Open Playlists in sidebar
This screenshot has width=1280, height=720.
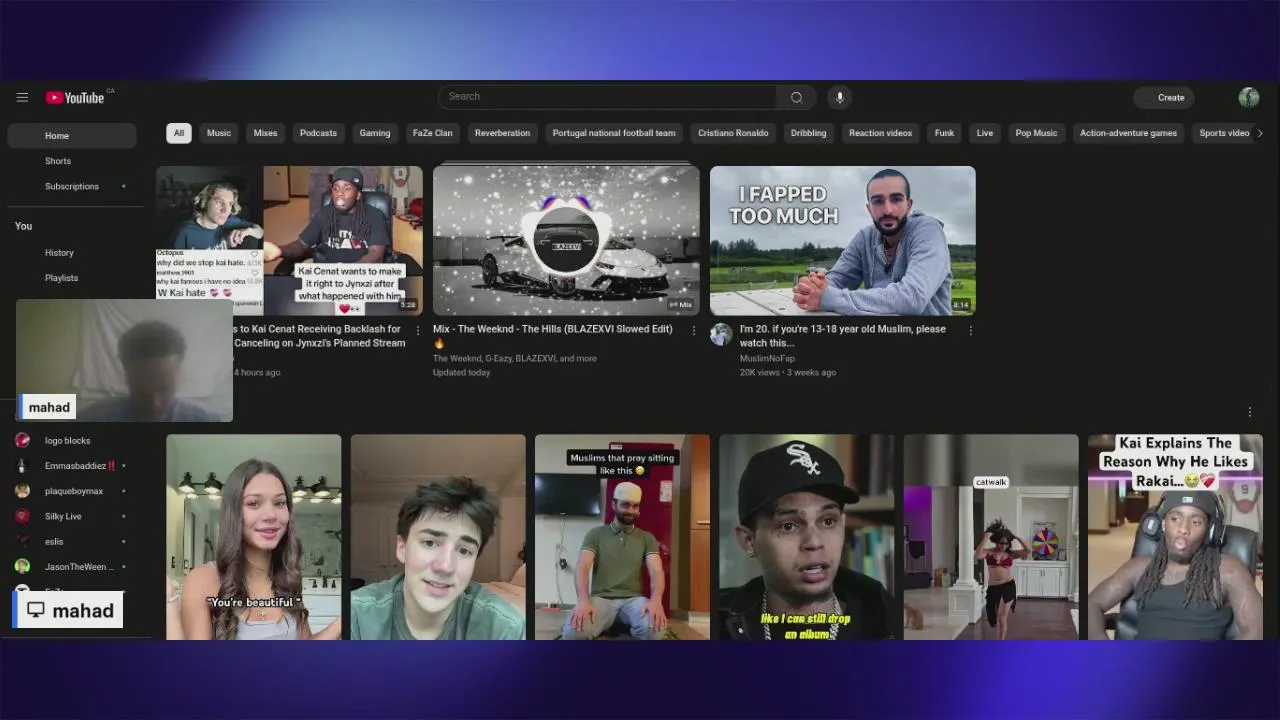72,278
